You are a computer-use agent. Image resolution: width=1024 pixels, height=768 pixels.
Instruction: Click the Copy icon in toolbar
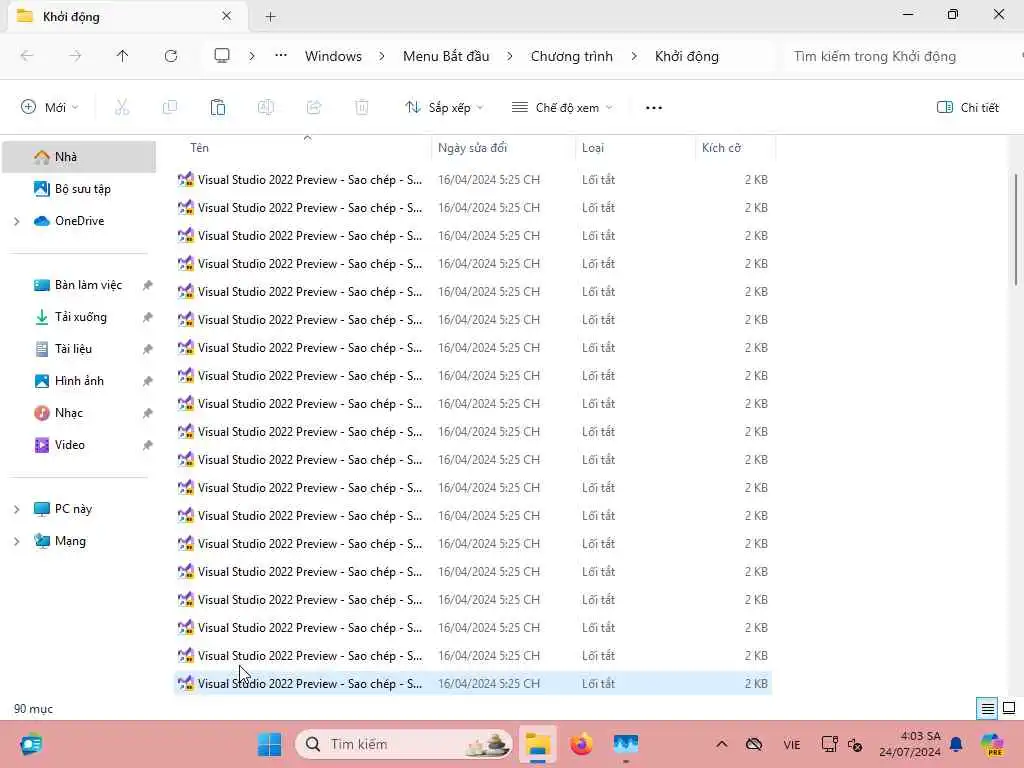pos(170,107)
